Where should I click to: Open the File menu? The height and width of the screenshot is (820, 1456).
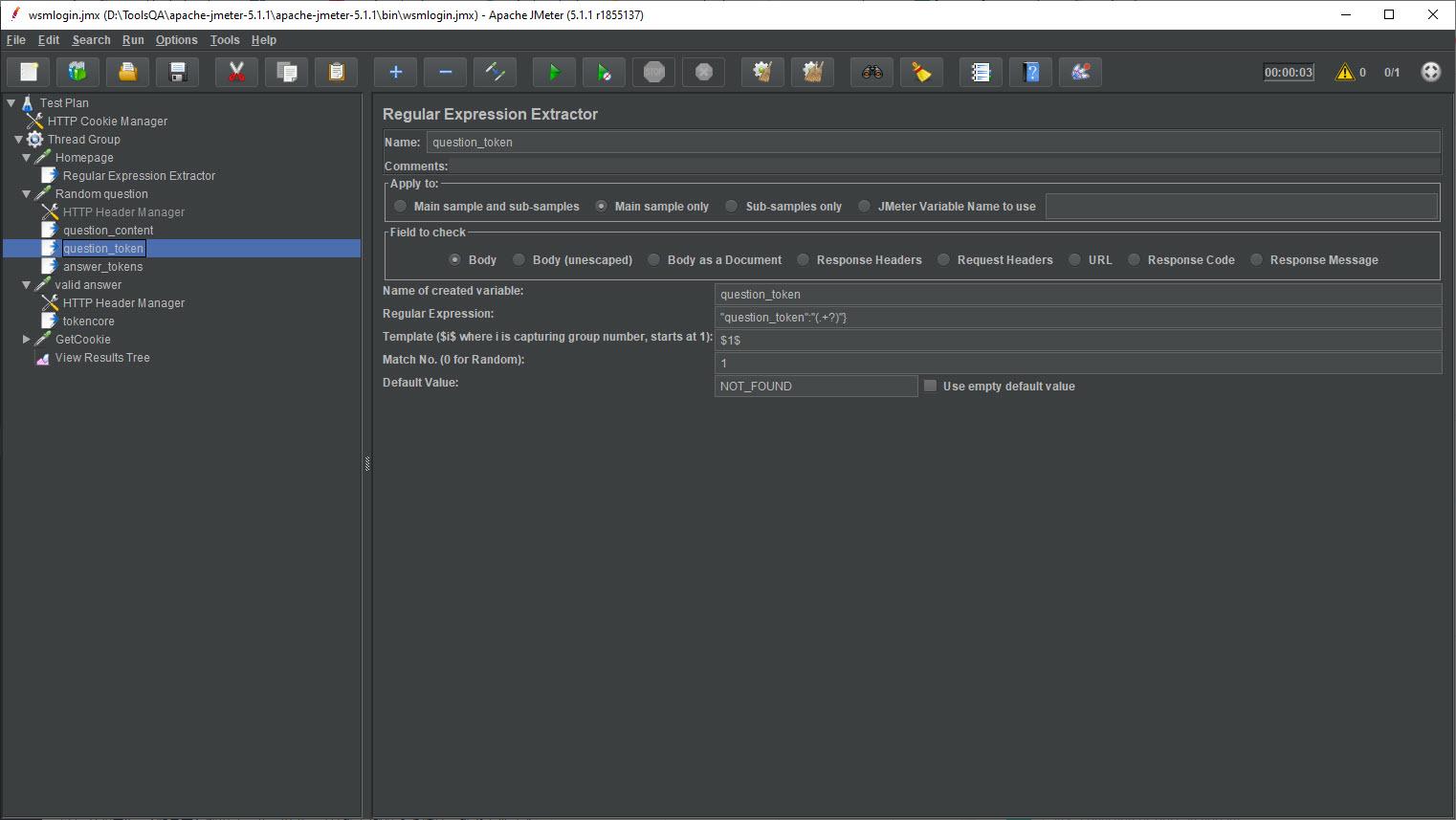click(16, 40)
